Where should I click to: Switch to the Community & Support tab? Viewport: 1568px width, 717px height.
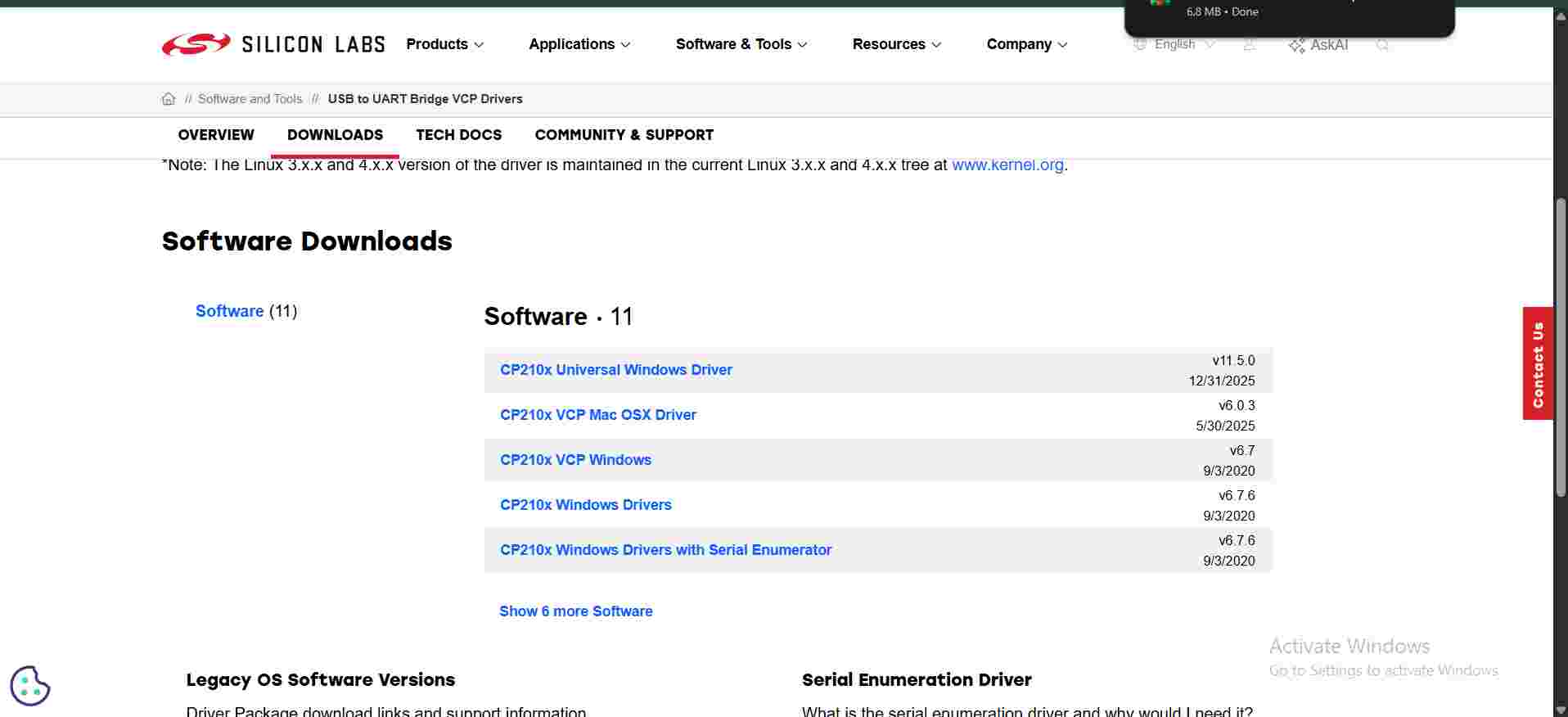pyautogui.click(x=624, y=135)
